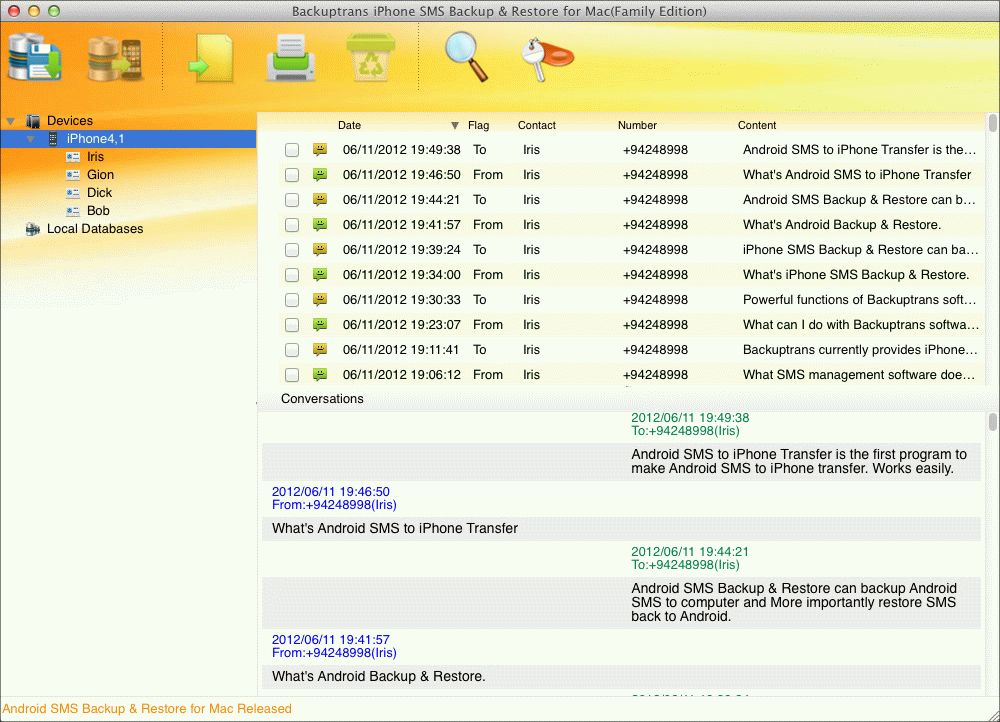The width and height of the screenshot is (1000, 722).
Task: Click the blue From:+94248998(Iris) link
Action: pos(334,505)
